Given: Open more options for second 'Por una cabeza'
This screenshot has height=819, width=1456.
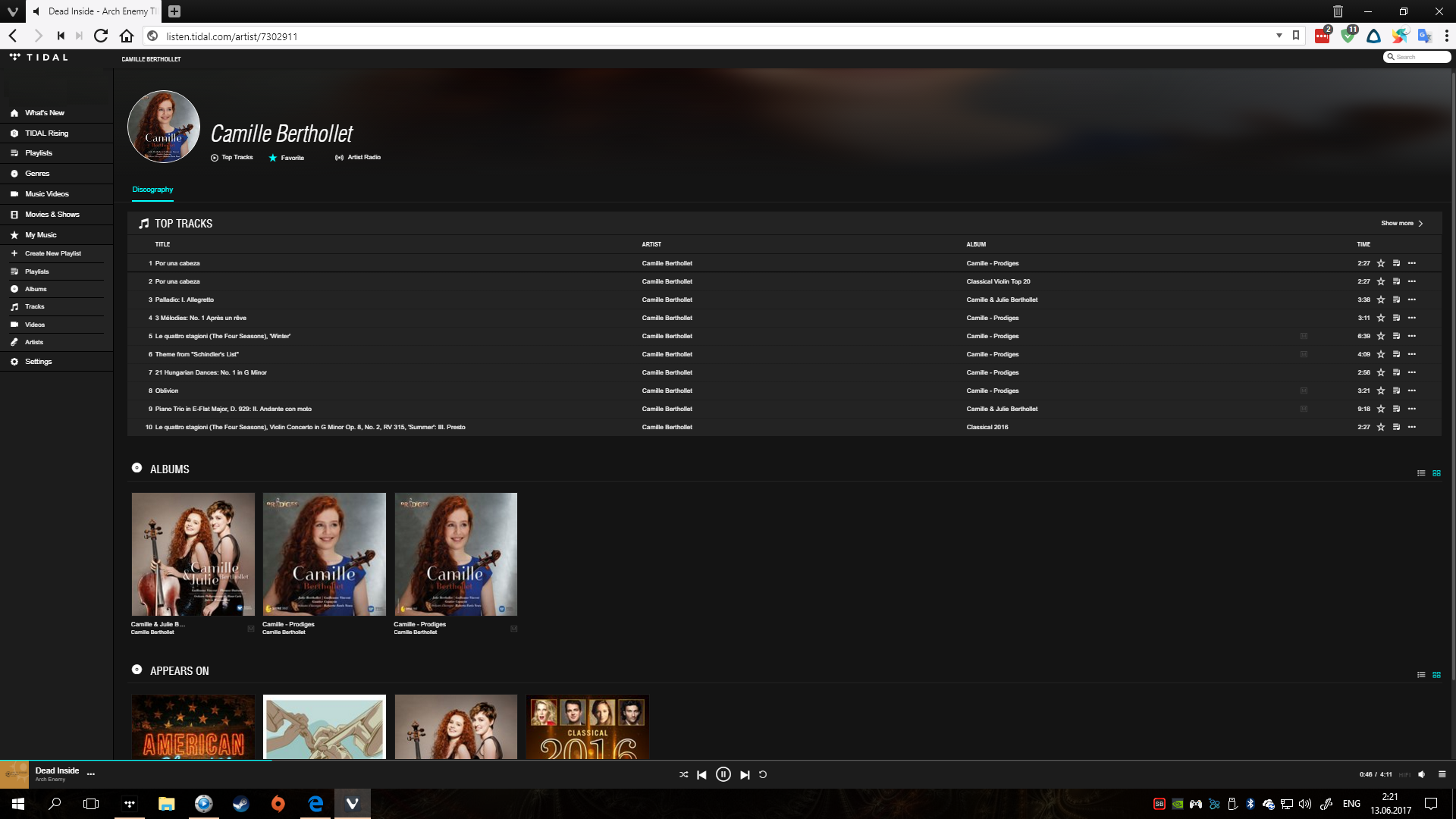Looking at the screenshot, I should (x=1412, y=281).
